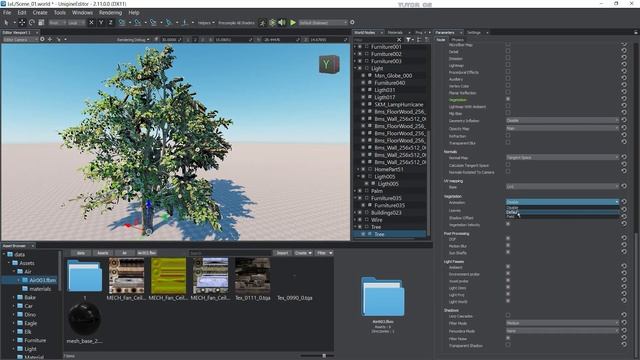Adjust the thumbnail size slider in Asset Browser
Image resolution: width=640 pixels, height=360 pixels.
pyautogui.click(x=324, y=356)
